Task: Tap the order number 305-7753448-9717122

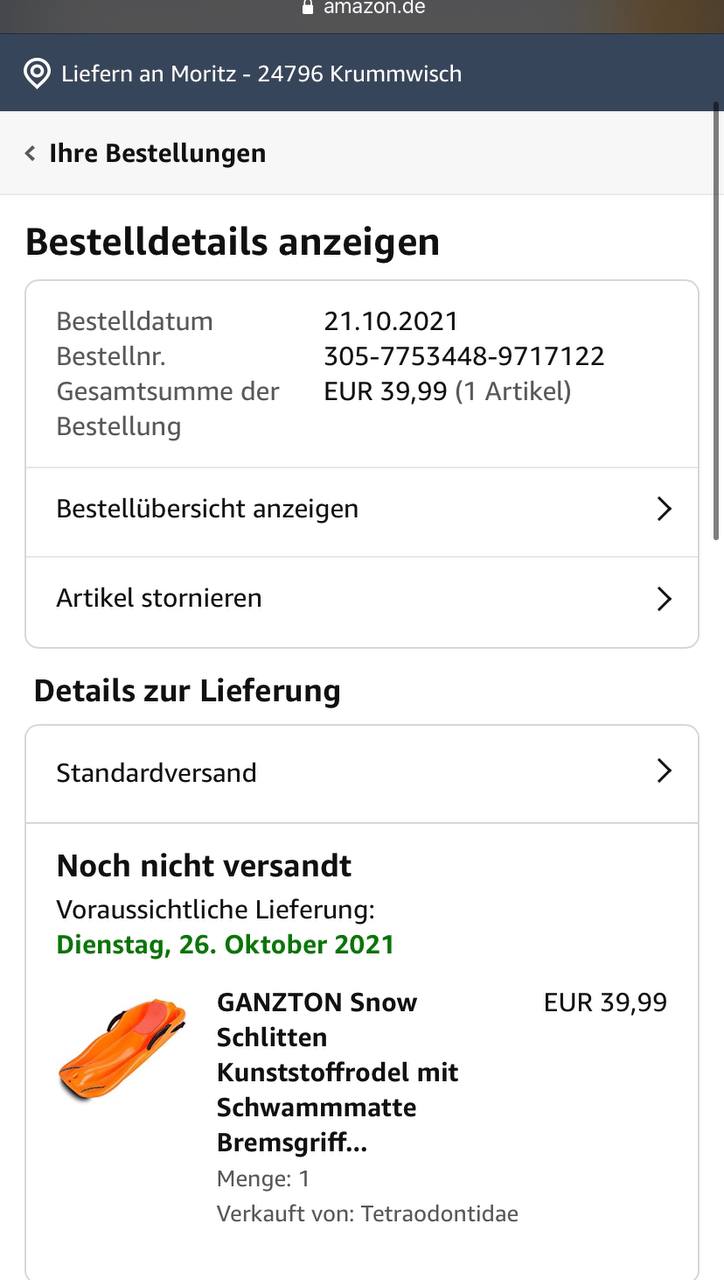Action: [464, 356]
